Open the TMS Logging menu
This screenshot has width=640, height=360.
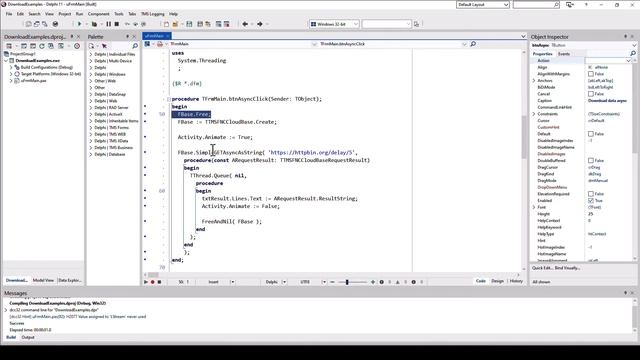153,14
